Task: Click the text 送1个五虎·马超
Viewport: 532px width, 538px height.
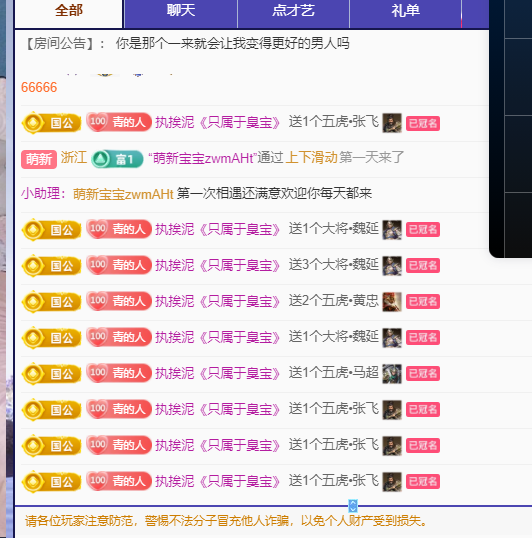Action: (333, 373)
